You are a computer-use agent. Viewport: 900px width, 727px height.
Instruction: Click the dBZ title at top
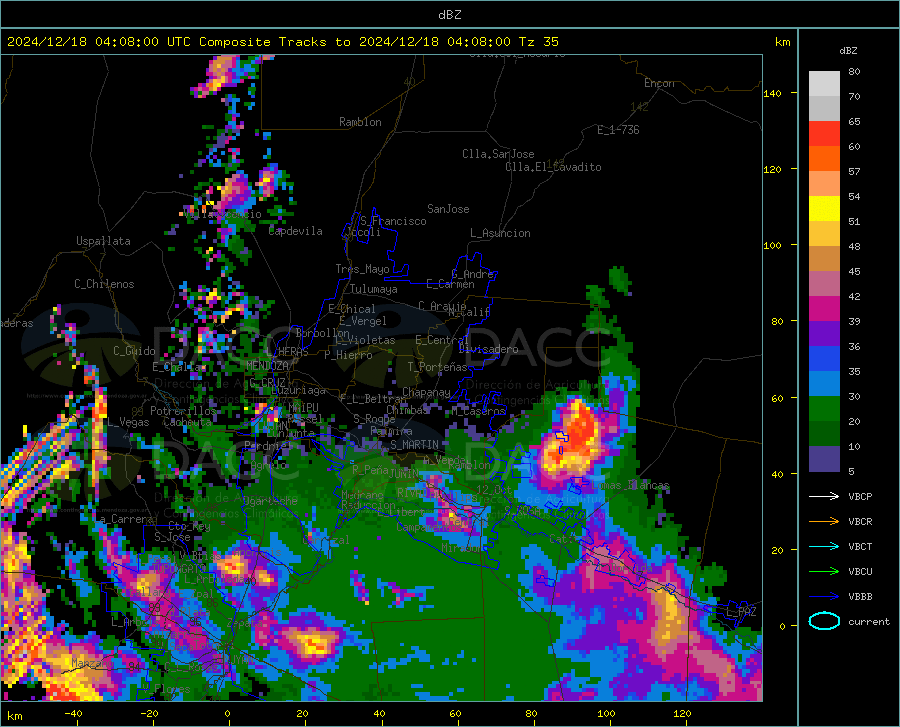(449, 15)
